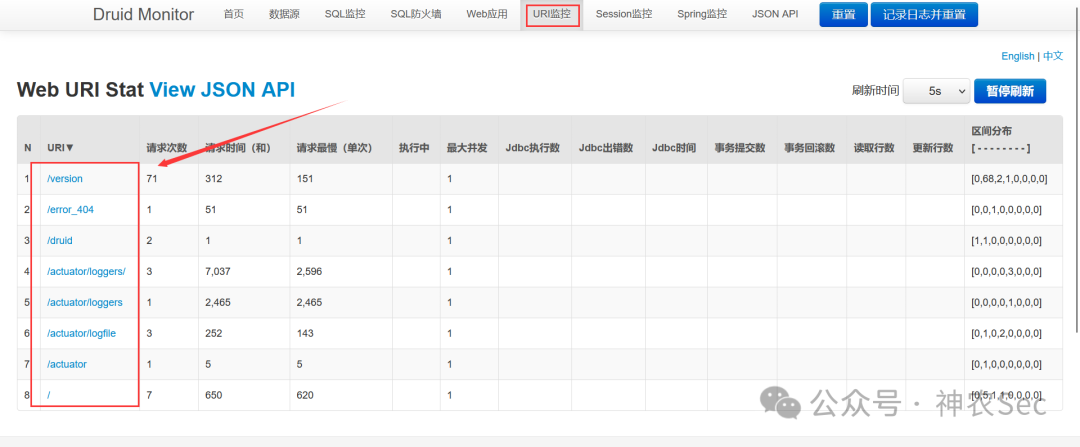Click slowest value 620 in root URI row
The height and width of the screenshot is (447, 1080).
[x=305, y=395]
